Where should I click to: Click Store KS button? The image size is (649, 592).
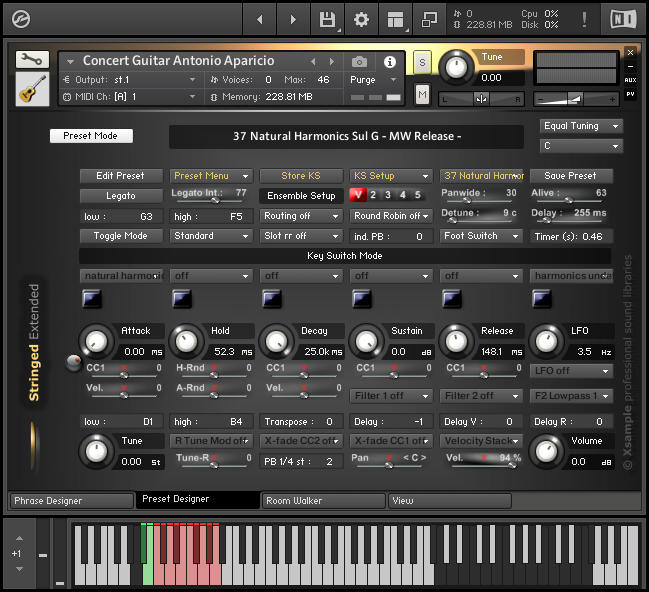301,176
